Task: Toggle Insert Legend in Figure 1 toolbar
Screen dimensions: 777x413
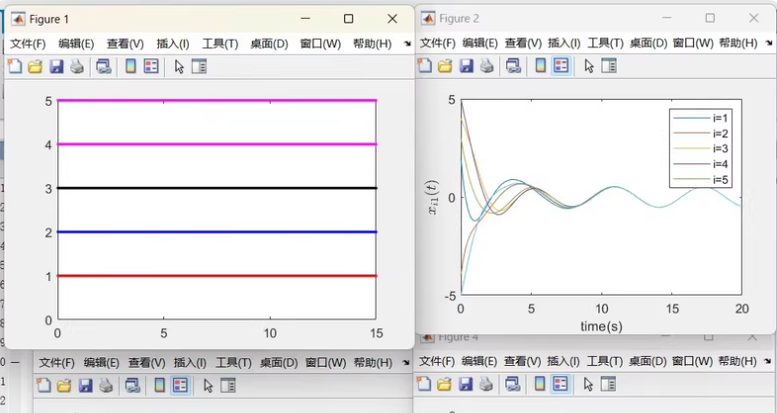Action: [x=151, y=66]
